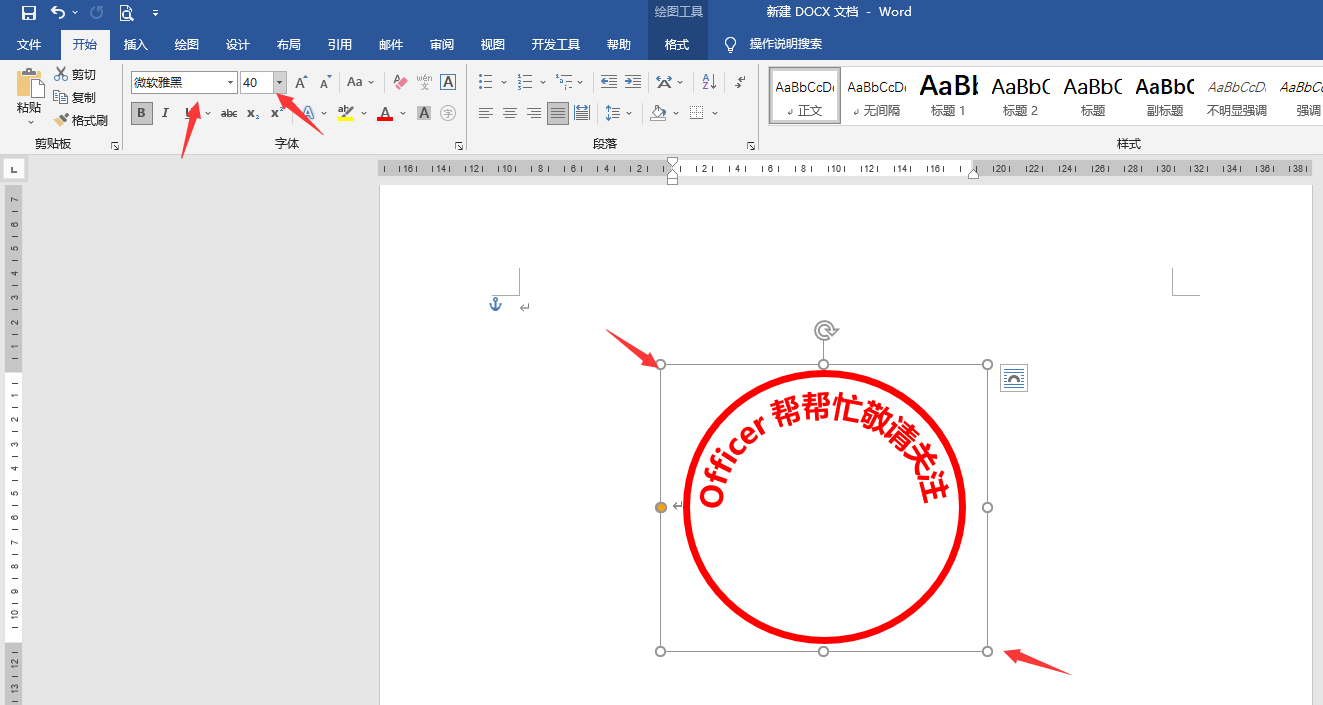Toggle italic formatting
This screenshot has width=1323, height=705.
[166, 113]
